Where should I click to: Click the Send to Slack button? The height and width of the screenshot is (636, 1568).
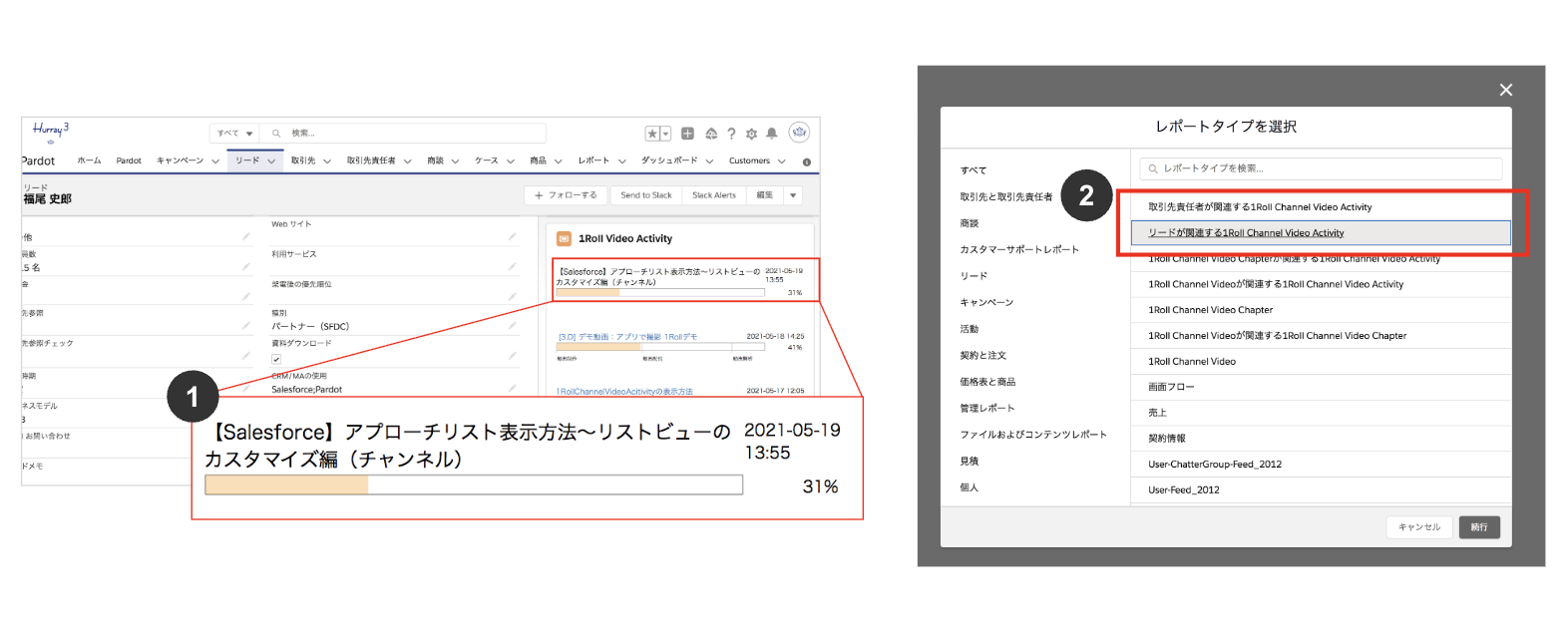coord(646,195)
